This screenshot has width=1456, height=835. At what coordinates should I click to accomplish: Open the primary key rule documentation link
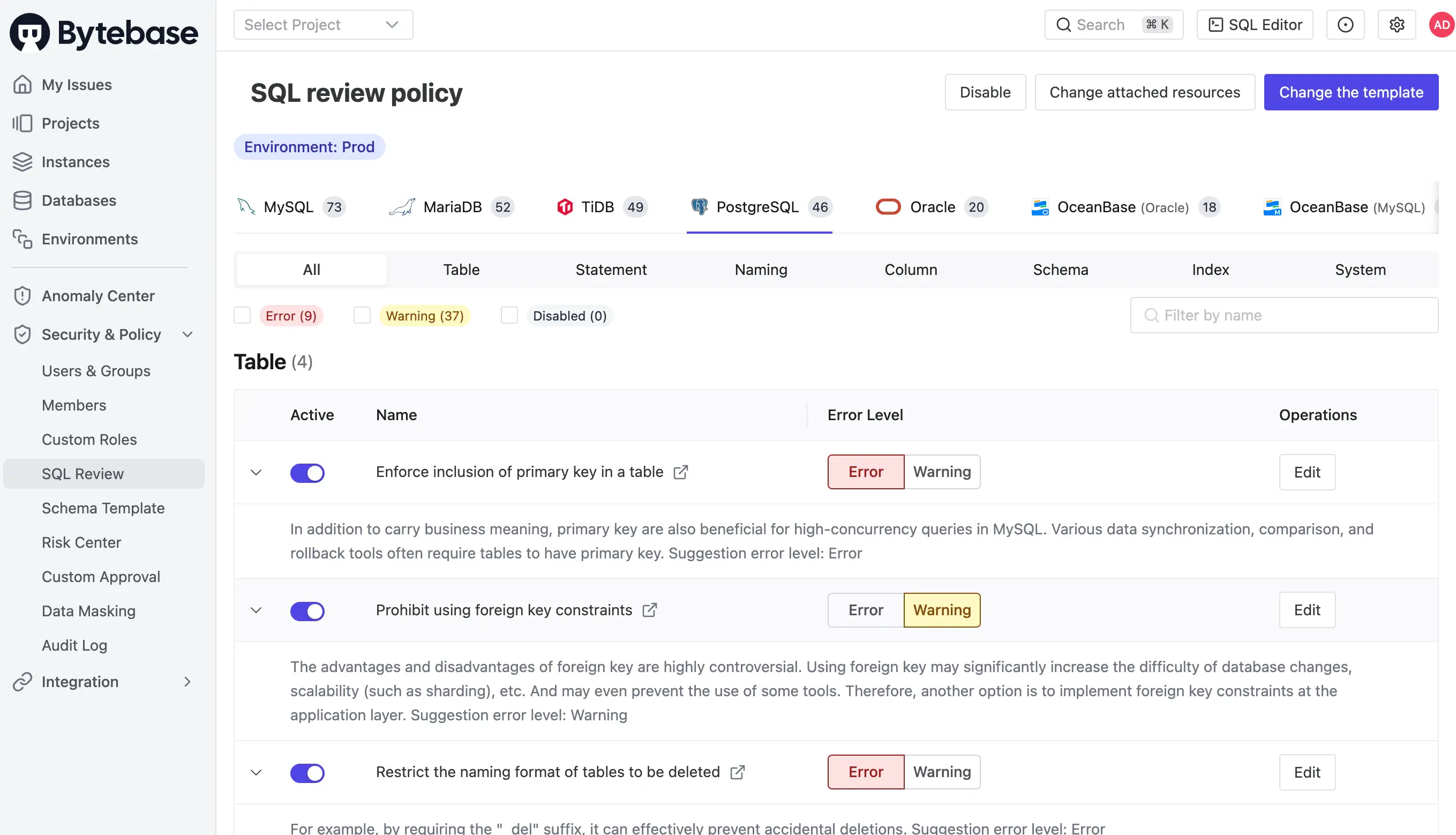(681, 472)
